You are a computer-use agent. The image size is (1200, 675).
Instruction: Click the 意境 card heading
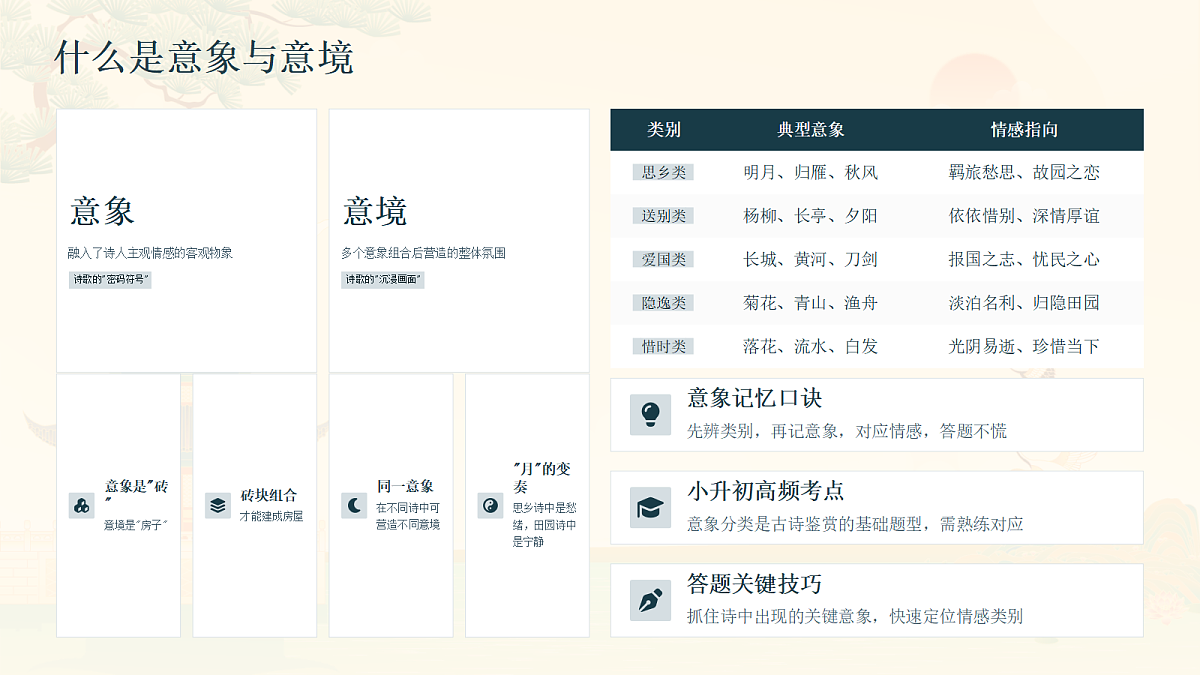click(x=375, y=211)
